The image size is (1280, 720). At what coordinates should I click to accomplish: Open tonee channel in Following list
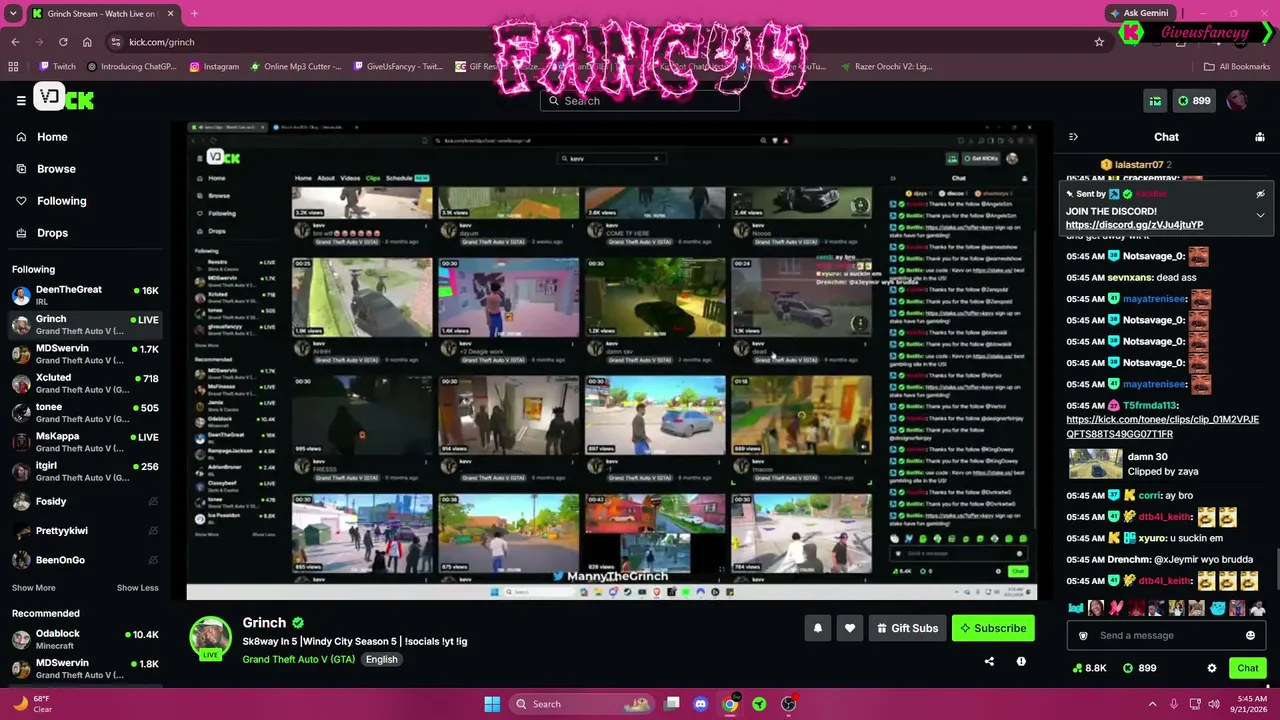tap(85, 412)
